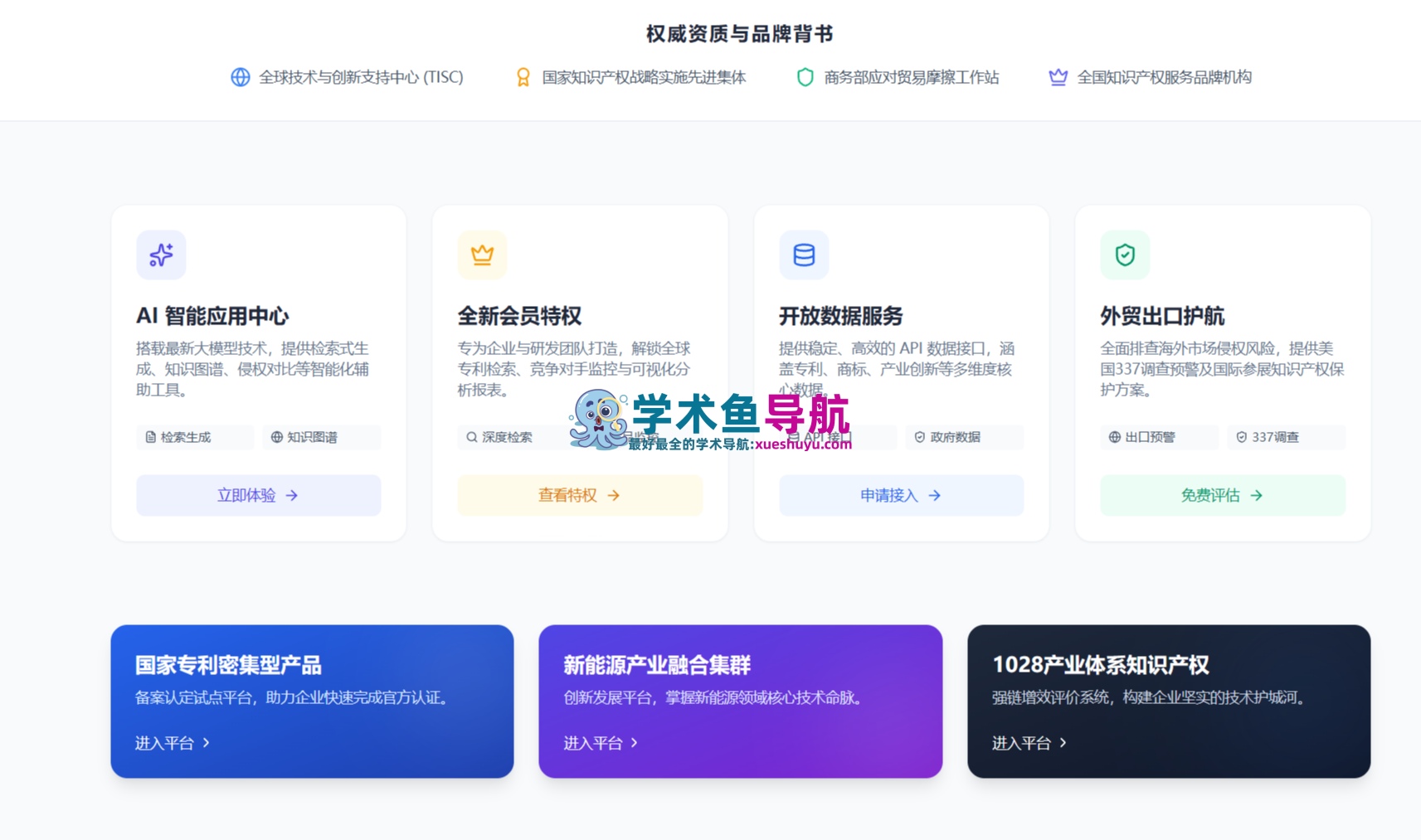Click the 新能源产业融合集群 title
The image size is (1421, 840).
coord(657,665)
